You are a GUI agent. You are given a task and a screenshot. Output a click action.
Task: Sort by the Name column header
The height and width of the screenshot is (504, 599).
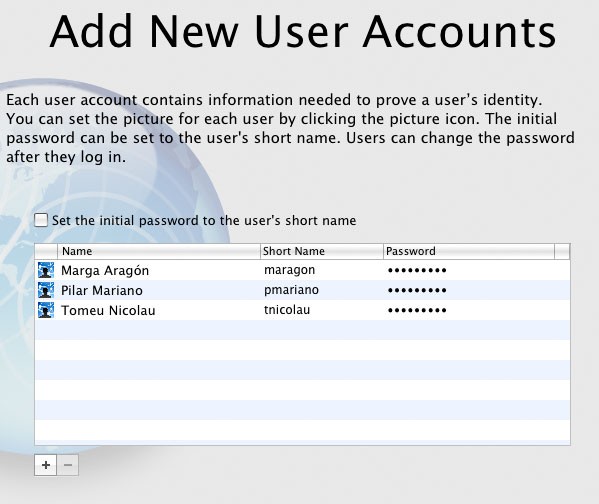159,251
